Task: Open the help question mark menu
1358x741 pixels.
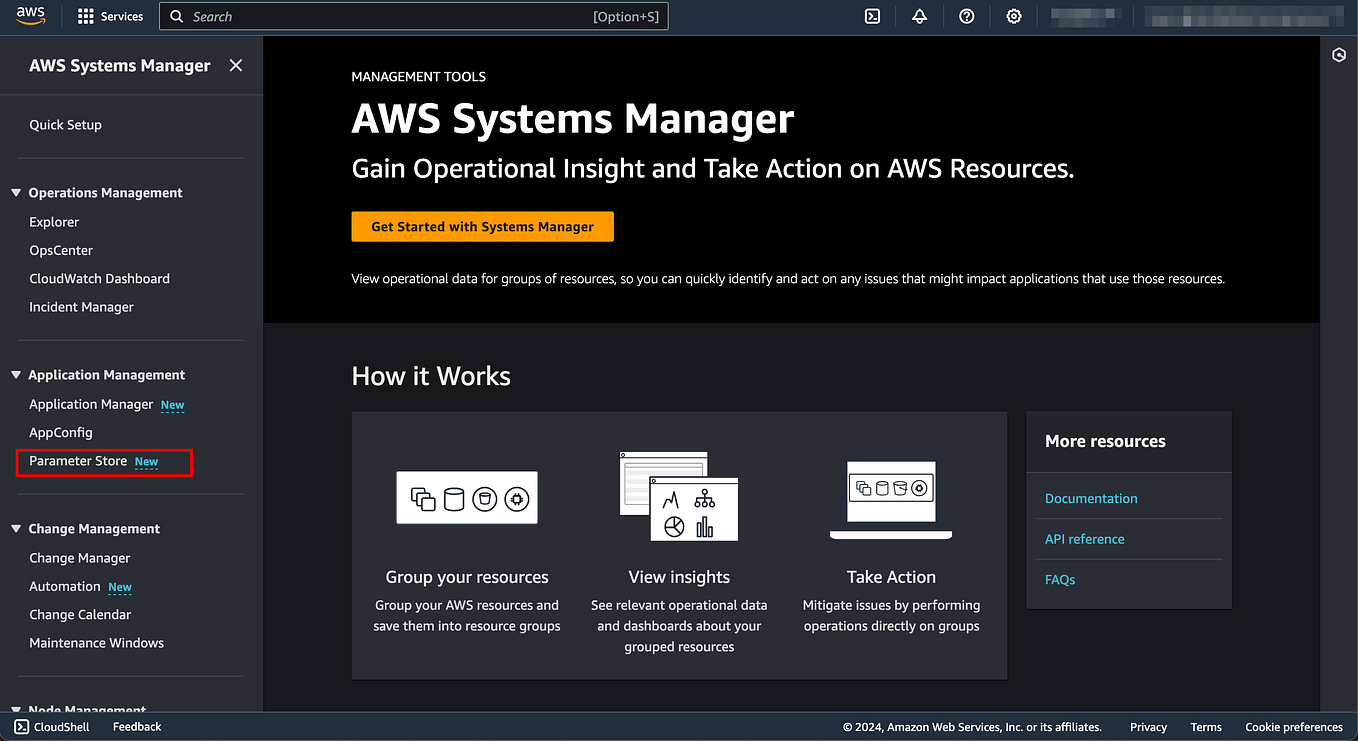Action: [966, 16]
